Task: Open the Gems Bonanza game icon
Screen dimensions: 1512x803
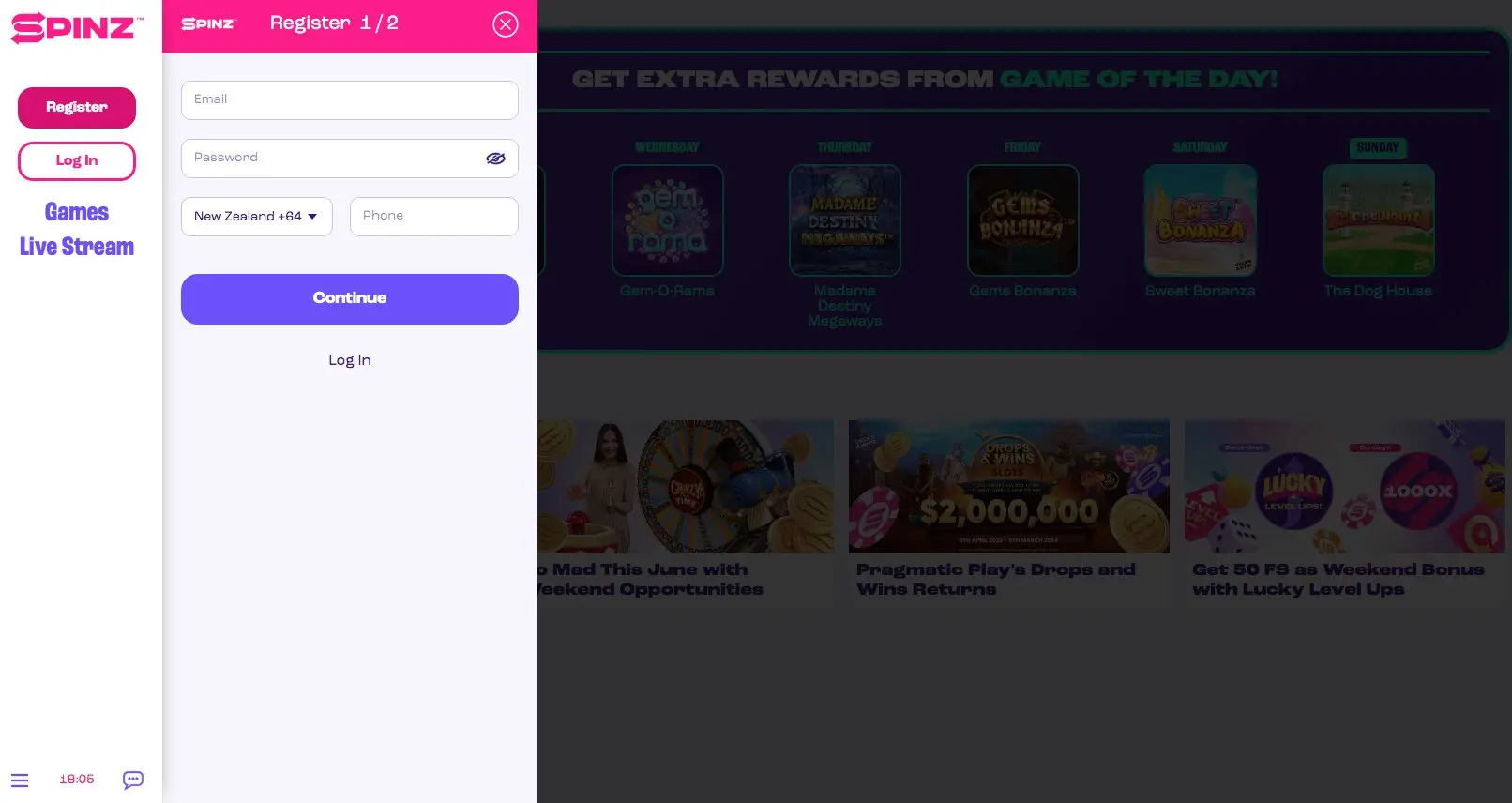Action: coord(1022,220)
